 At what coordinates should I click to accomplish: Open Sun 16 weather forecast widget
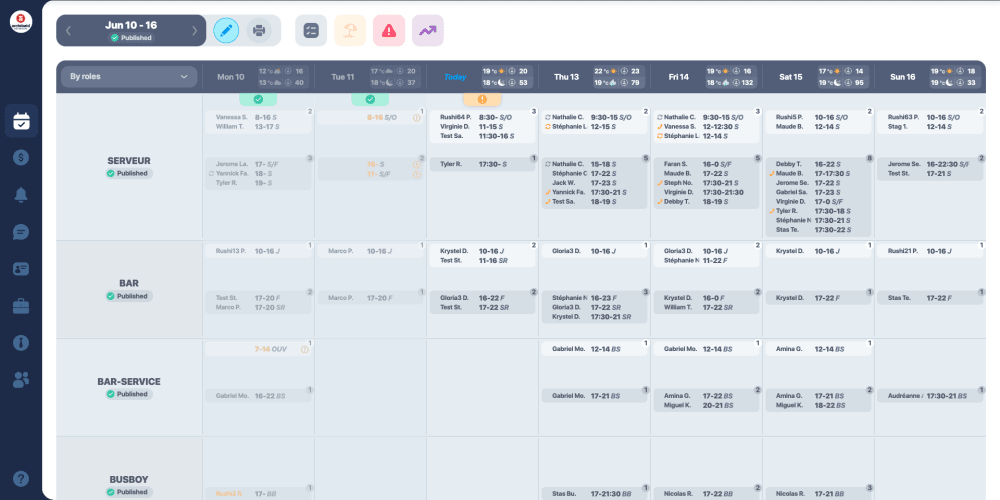pos(955,77)
